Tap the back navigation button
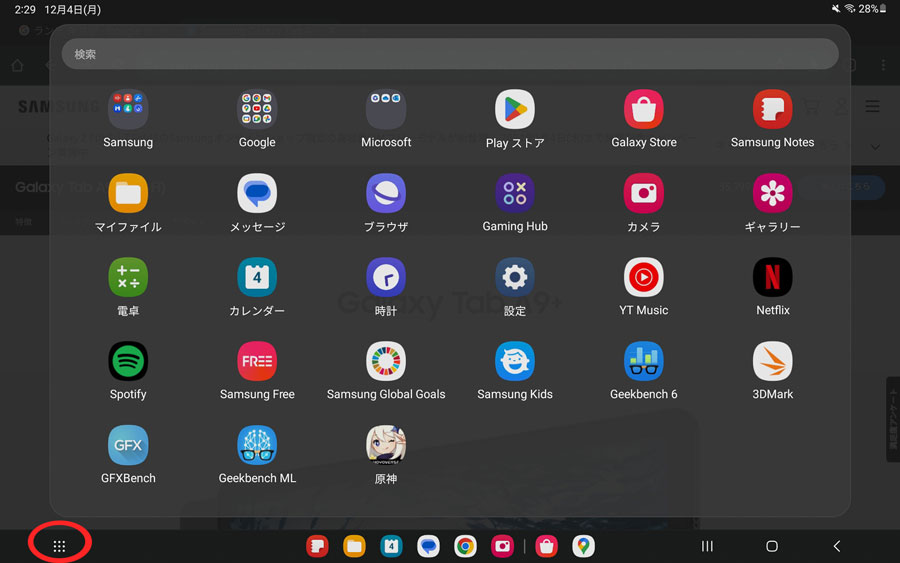 (x=837, y=546)
